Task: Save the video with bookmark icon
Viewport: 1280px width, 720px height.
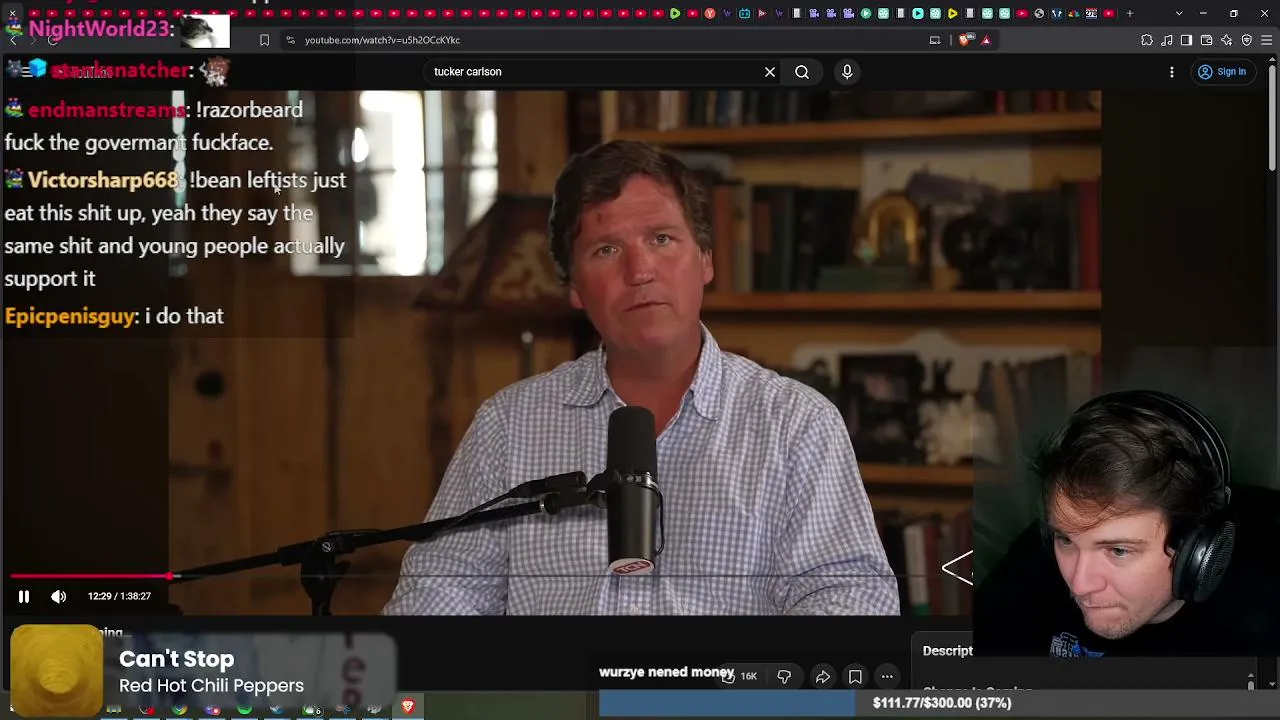Action: click(x=855, y=676)
